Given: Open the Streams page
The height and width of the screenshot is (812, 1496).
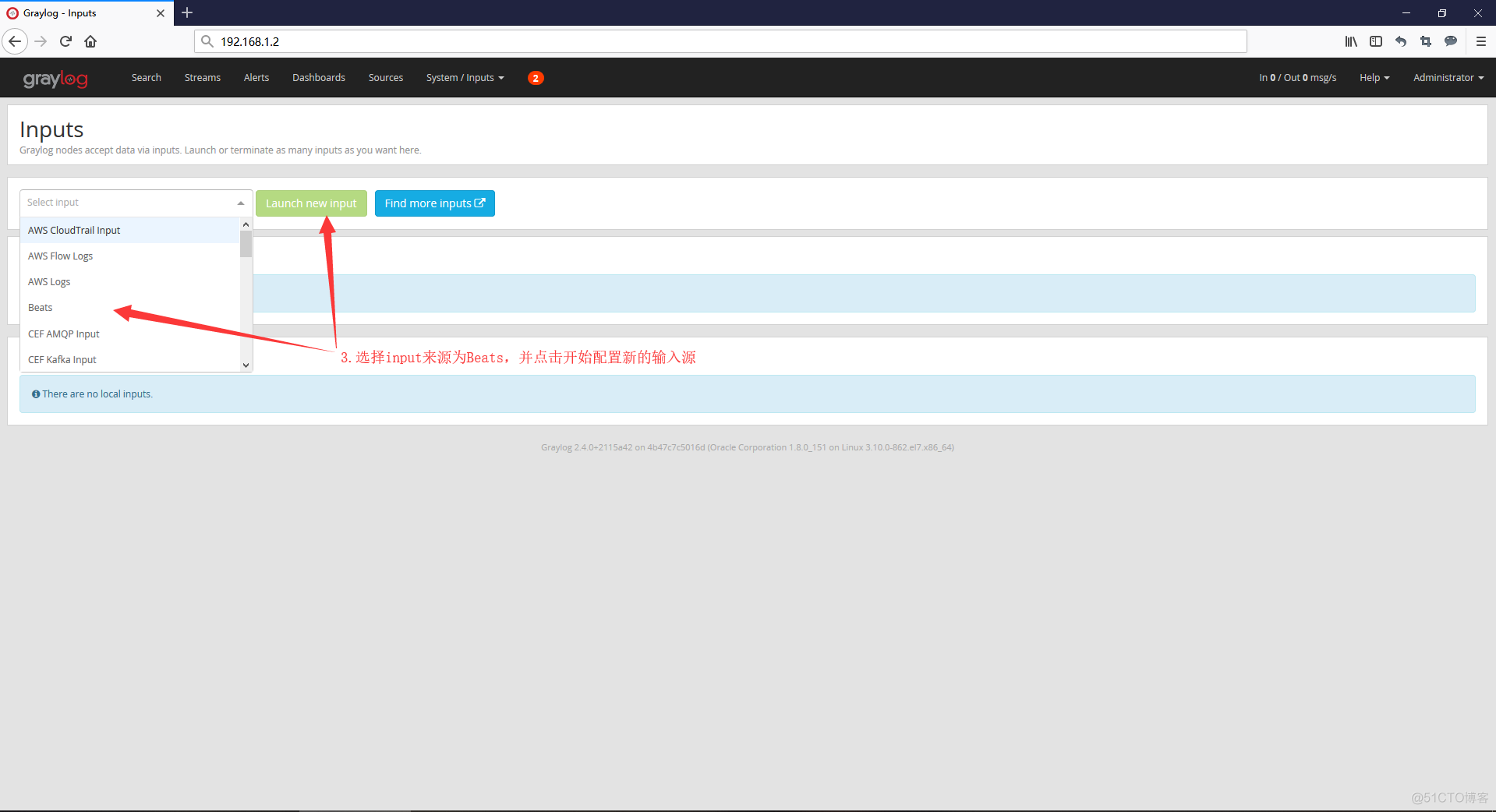Looking at the screenshot, I should tap(203, 78).
